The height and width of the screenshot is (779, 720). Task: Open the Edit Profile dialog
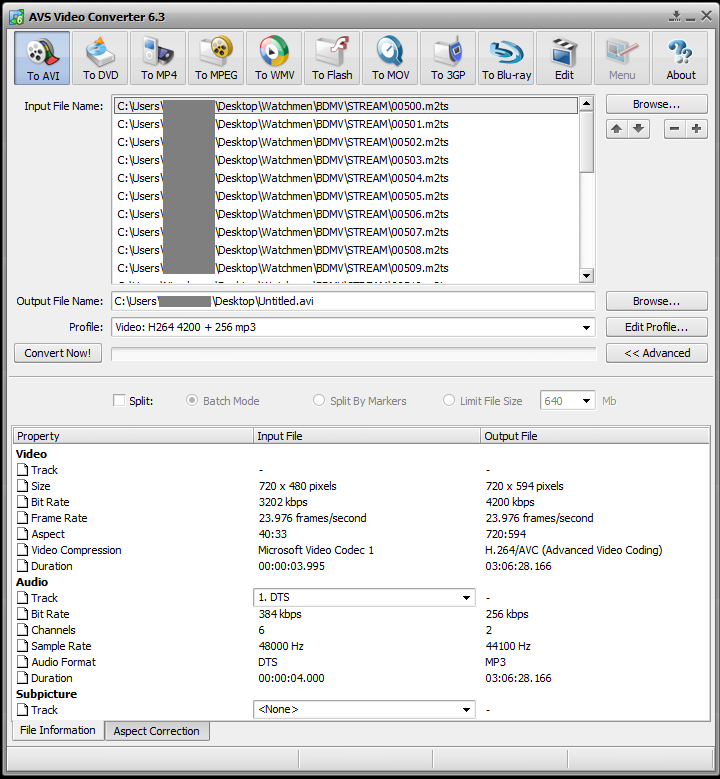click(x=656, y=327)
